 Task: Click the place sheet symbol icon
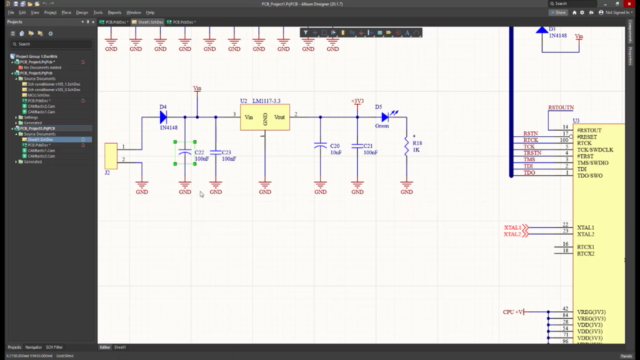(x=380, y=33)
